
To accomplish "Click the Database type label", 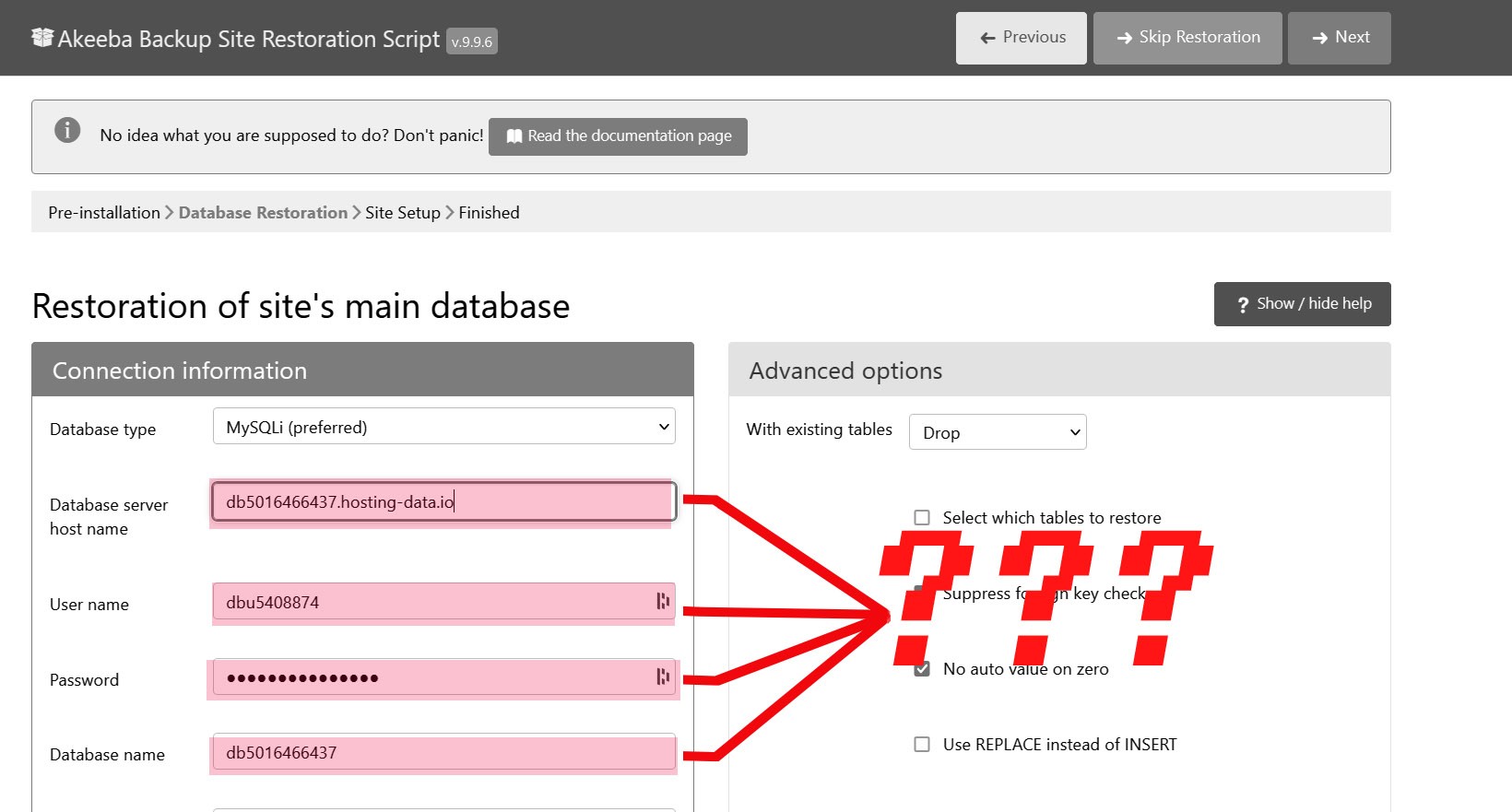I will (x=103, y=430).
